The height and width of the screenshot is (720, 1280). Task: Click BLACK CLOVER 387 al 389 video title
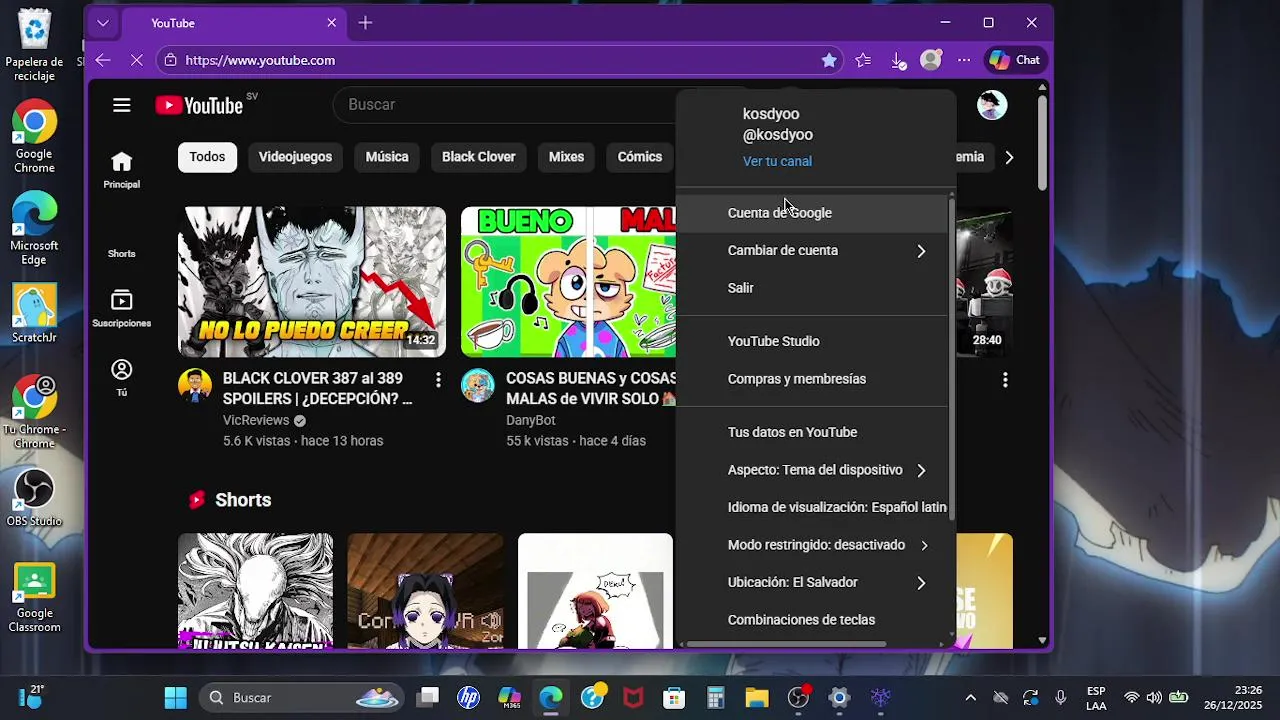tap(318, 389)
